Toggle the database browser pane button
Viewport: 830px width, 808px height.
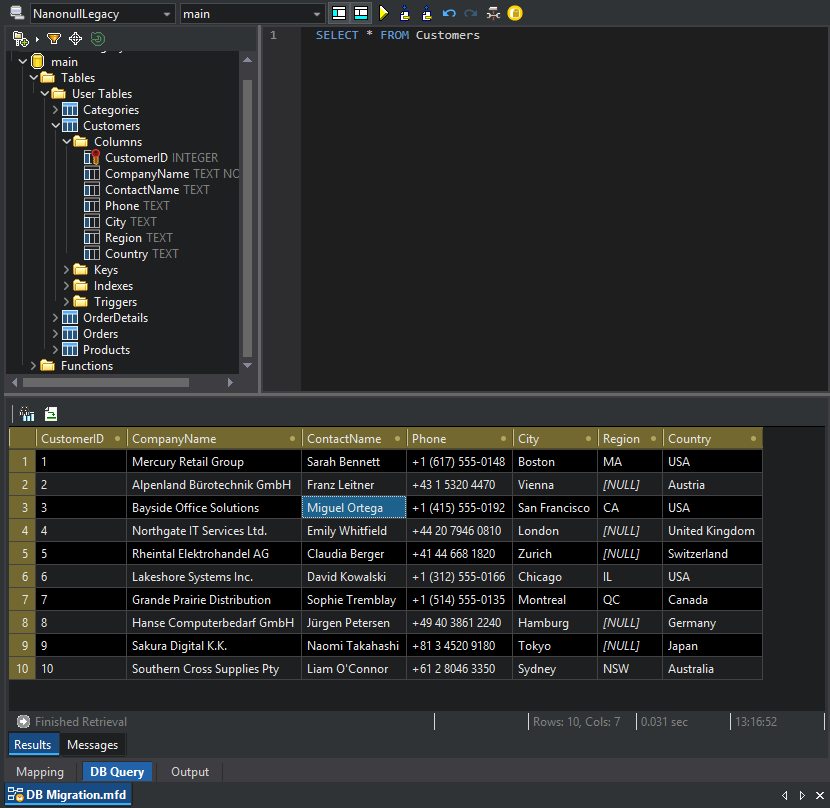pos(339,13)
